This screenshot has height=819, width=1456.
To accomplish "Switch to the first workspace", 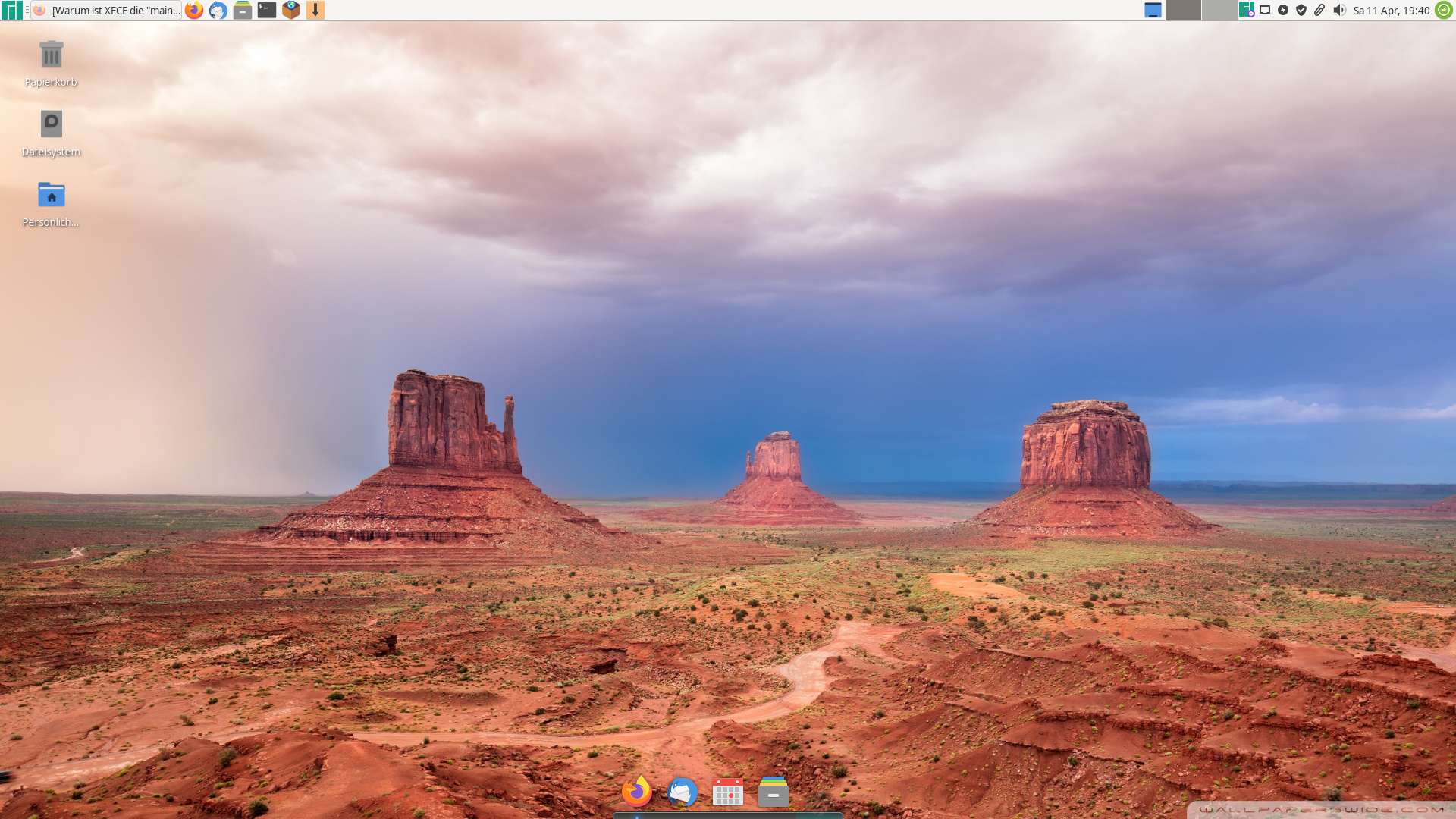I will [1183, 11].
